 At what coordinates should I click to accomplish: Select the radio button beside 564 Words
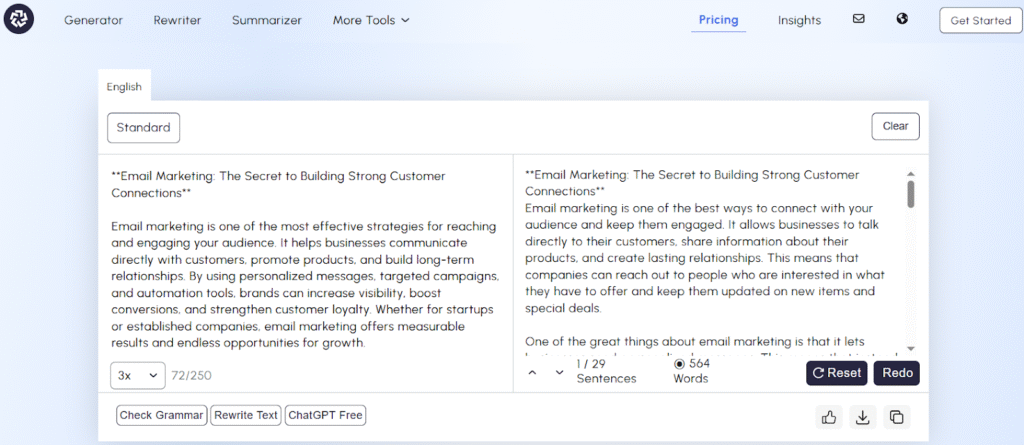point(680,364)
